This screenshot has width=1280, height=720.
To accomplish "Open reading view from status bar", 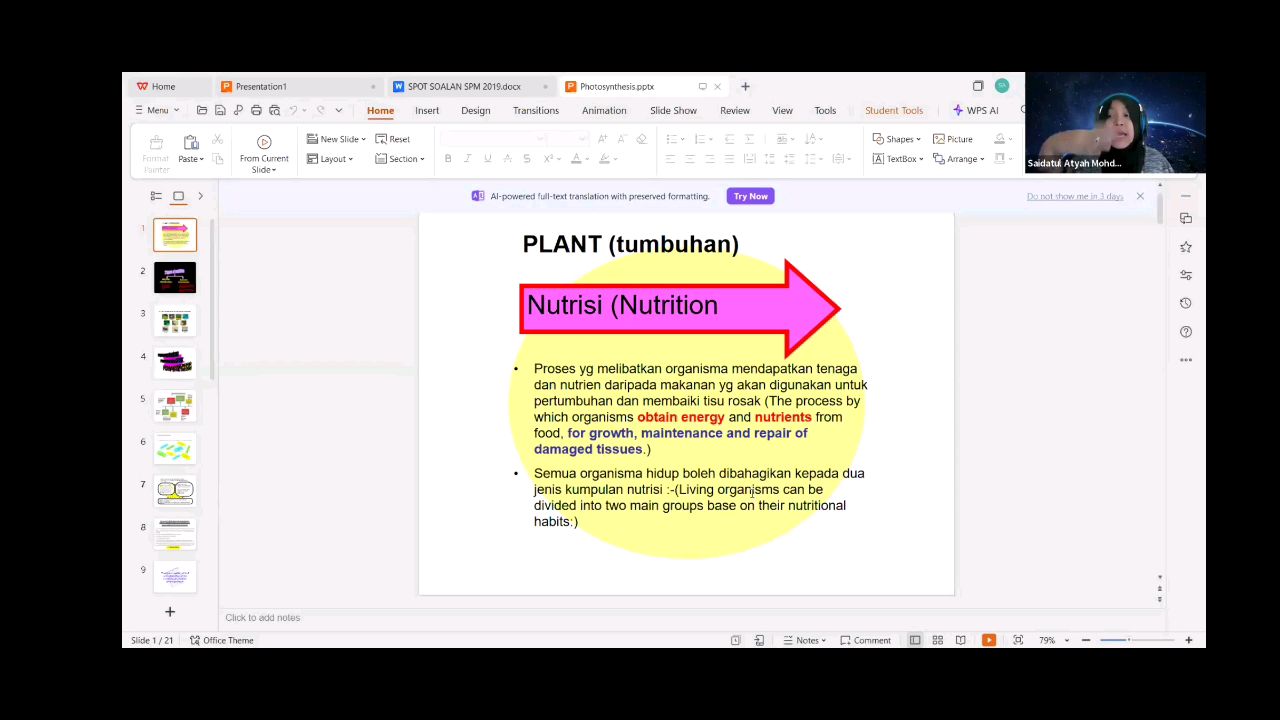I will tap(960, 640).
